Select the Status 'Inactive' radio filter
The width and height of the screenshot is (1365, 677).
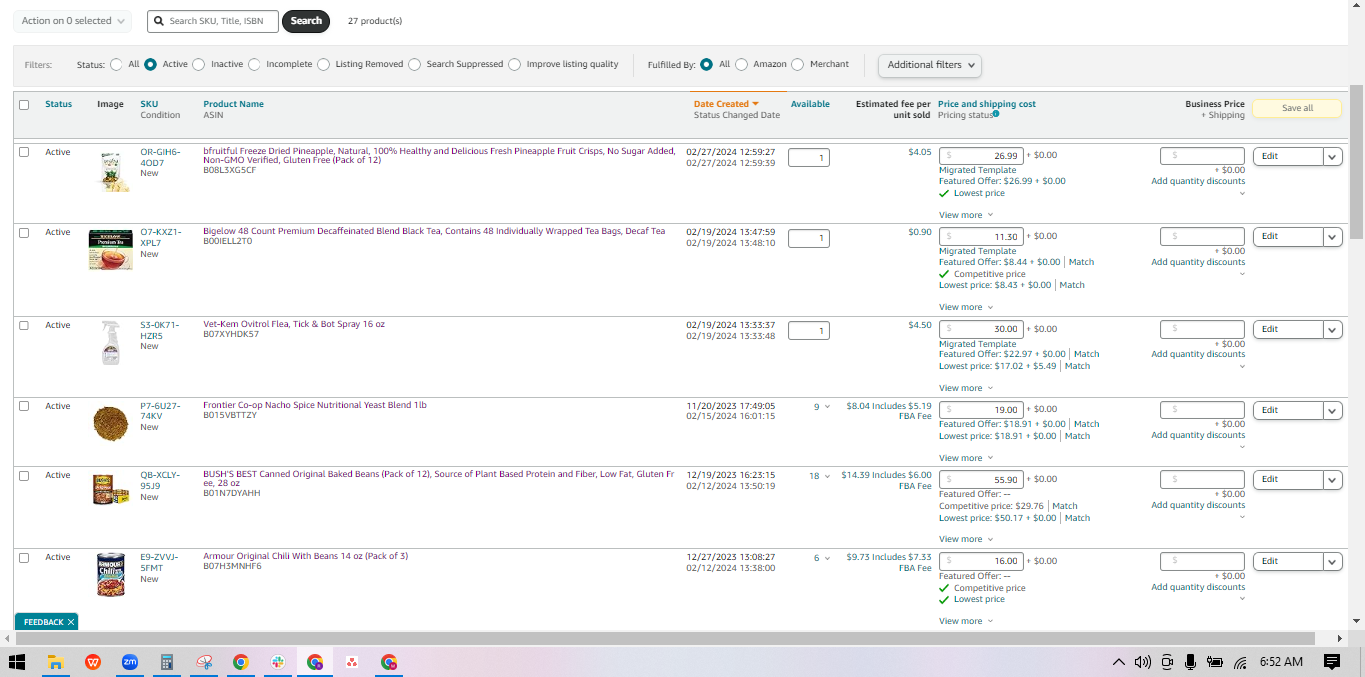pyautogui.click(x=199, y=64)
